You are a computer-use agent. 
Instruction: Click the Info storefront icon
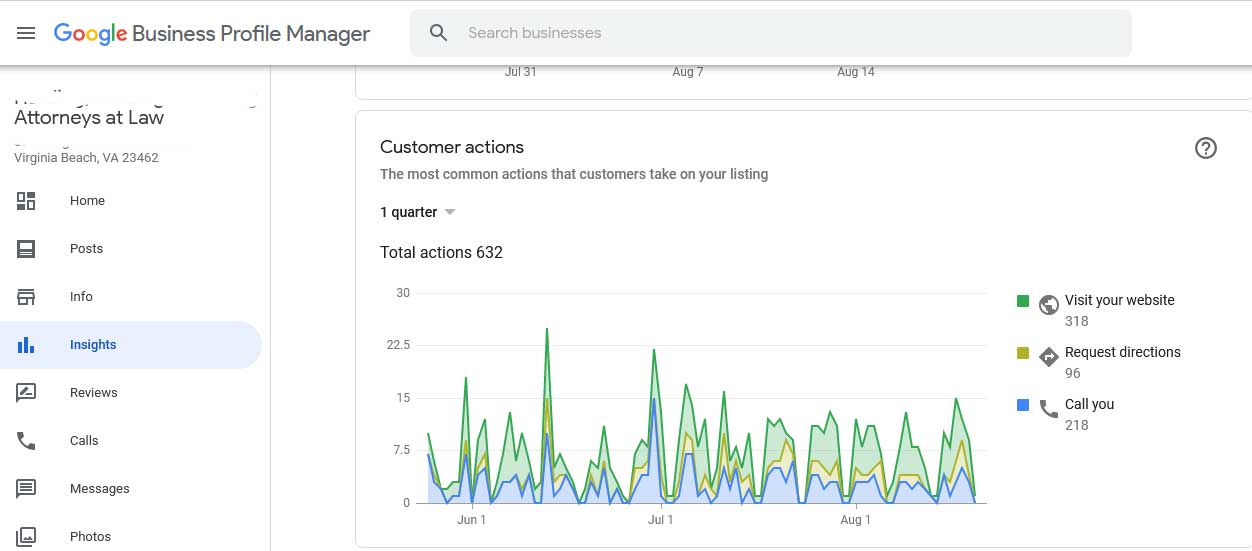(26, 297)
